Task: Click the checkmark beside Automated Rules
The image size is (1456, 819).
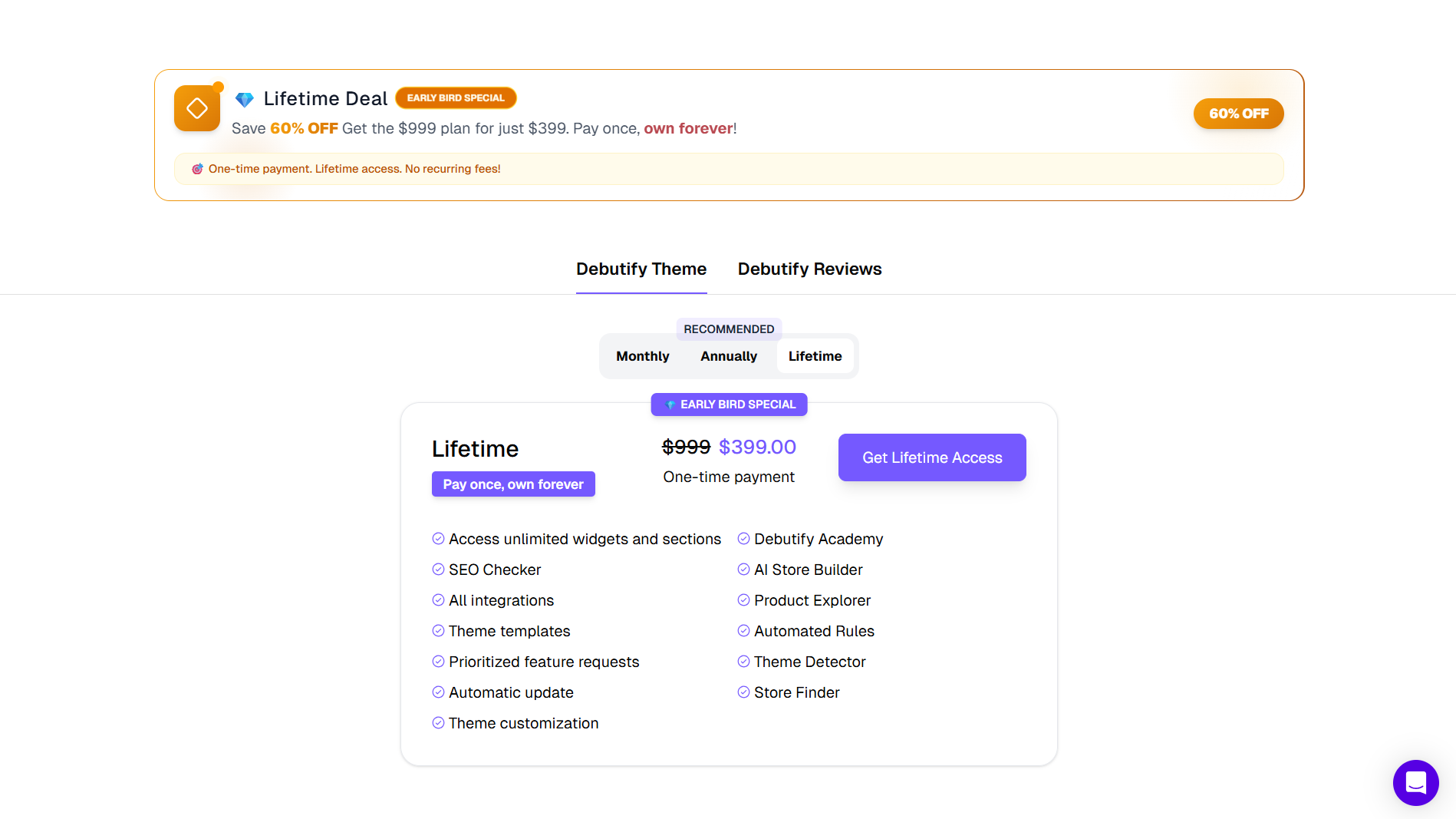Action: pos(743,630)
